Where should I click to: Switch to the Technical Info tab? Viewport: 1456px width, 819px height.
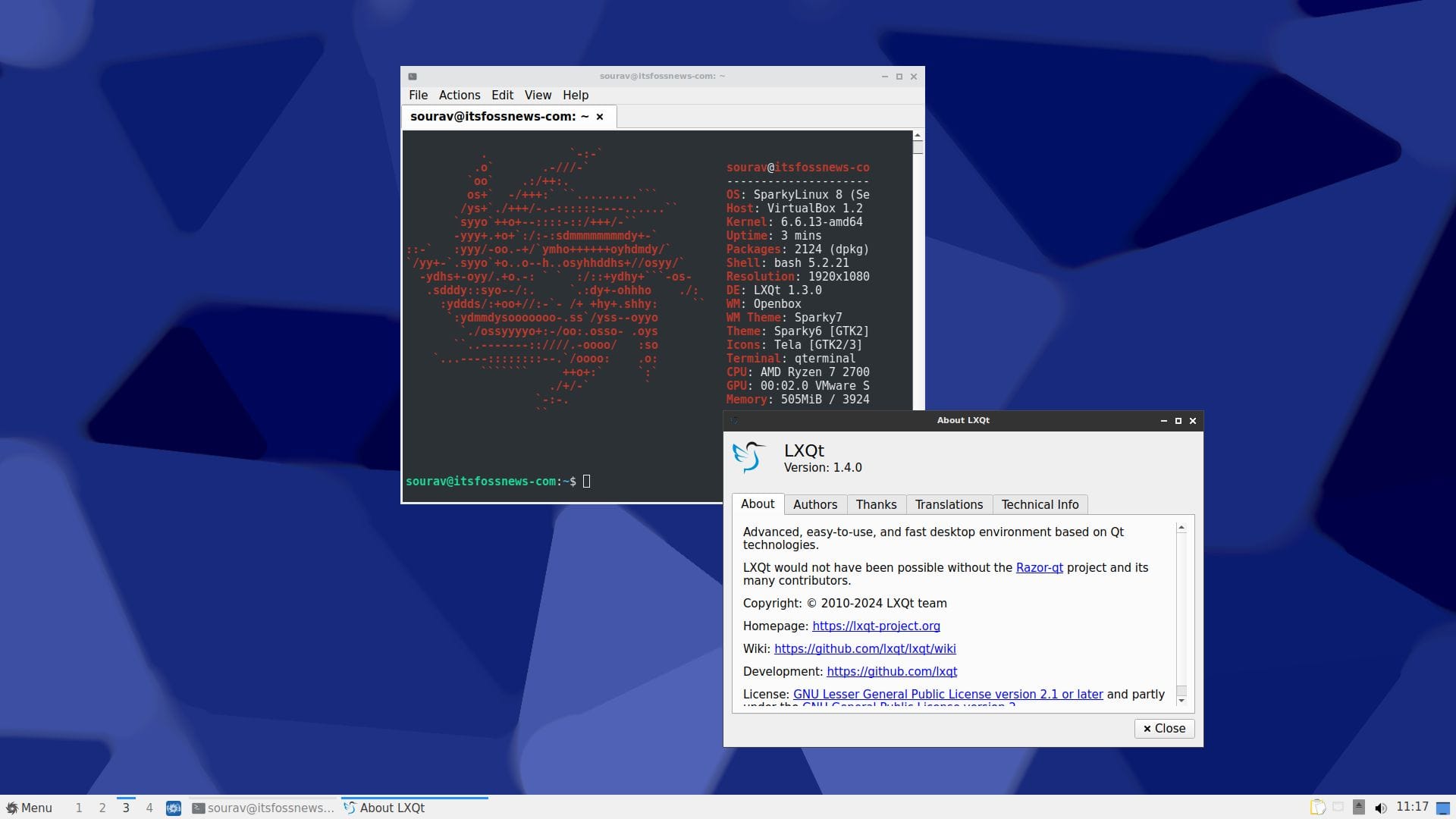click(x=1040, y=504)
